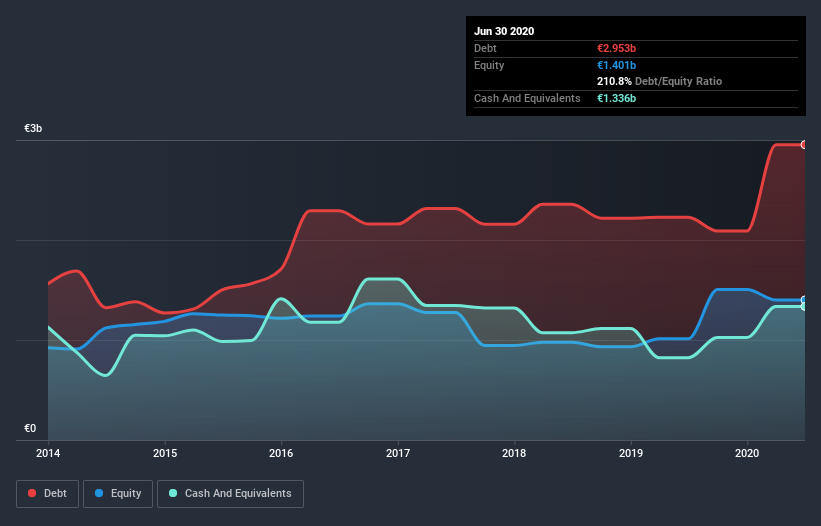Click the €2.953b debt value
The width and height of the screenshot is (821, 526).
[616, 48]
